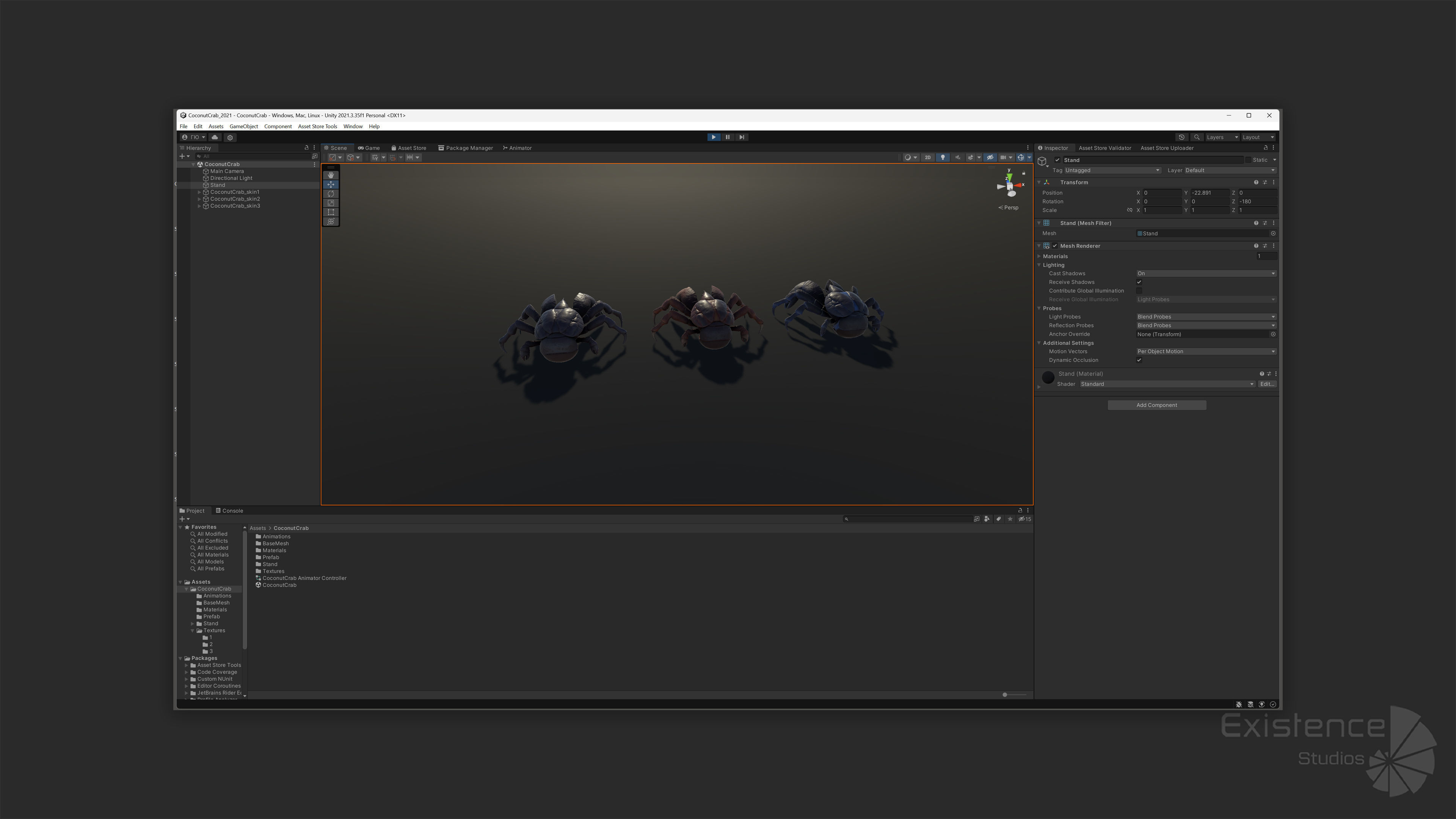Open Motion Vectors dropdown
The height and width of the screenshot is (819, 1456).
click(1206, 351)
